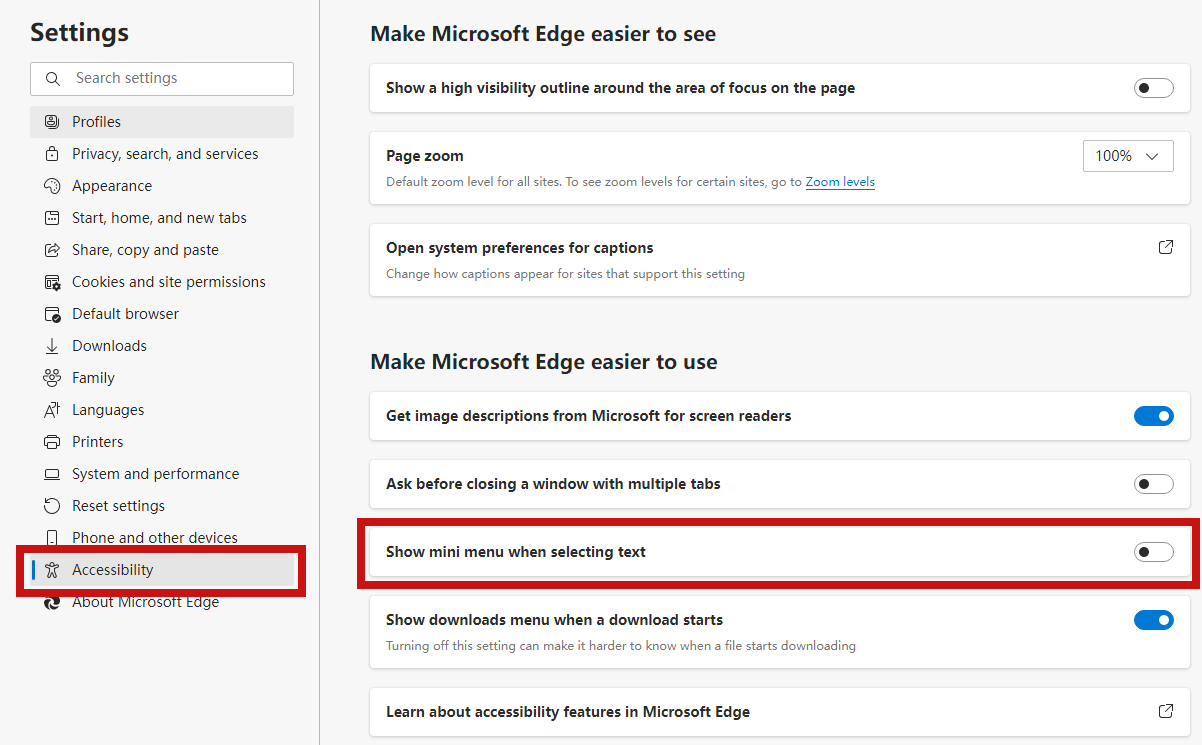Click the Reset settings circular arrow icon
This screenshot has width=1202, height=745.
coord(52,506)
